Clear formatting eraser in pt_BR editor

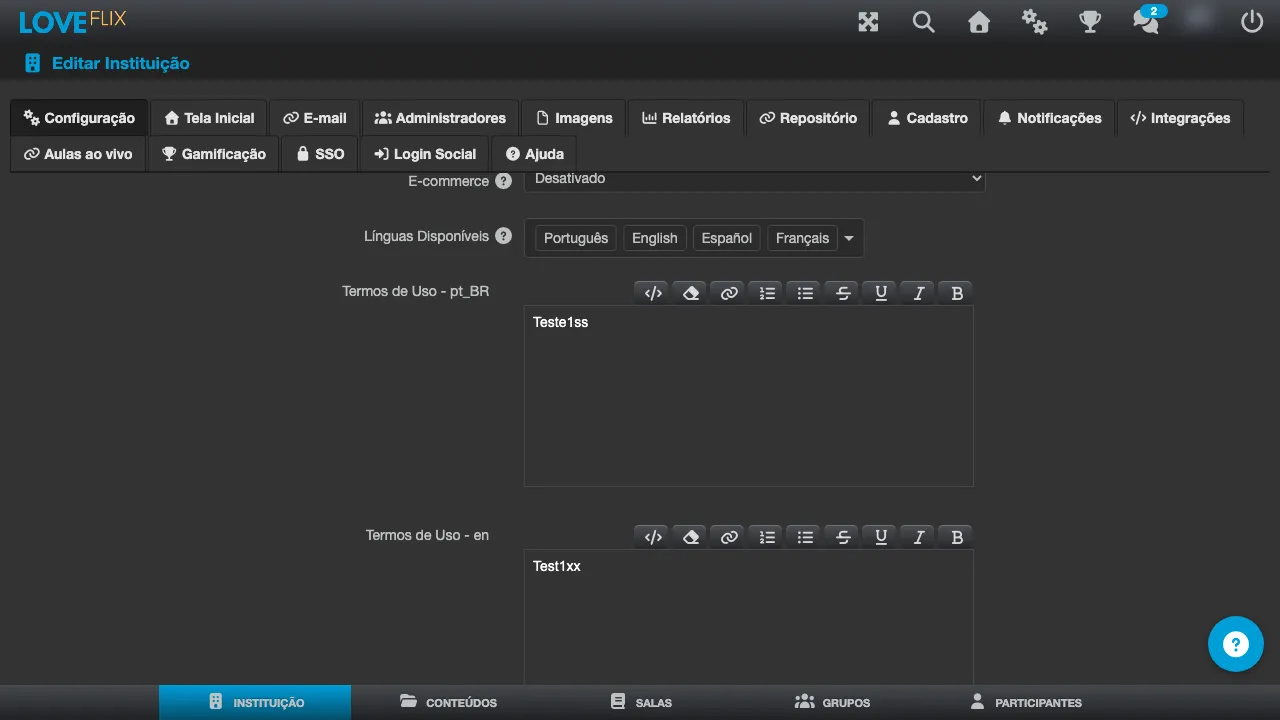[691, 292]
